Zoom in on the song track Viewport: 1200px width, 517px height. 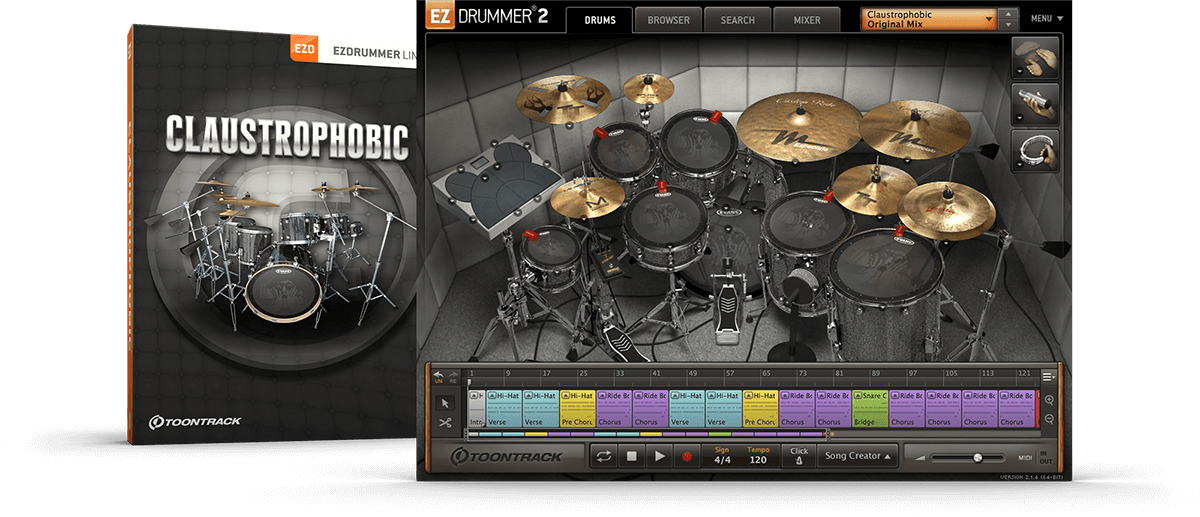(x=1047, y=401)
